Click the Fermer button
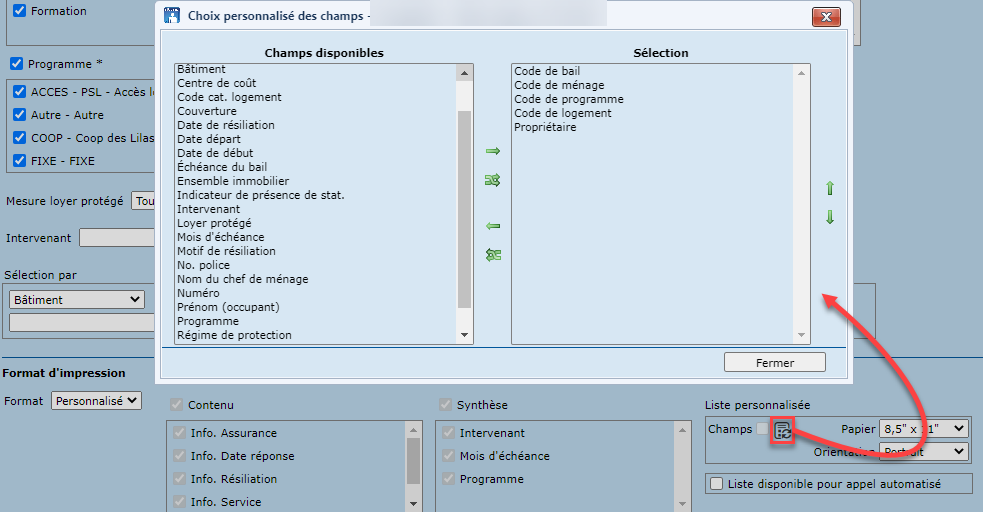983x512 pixels. tap(774, 362)
